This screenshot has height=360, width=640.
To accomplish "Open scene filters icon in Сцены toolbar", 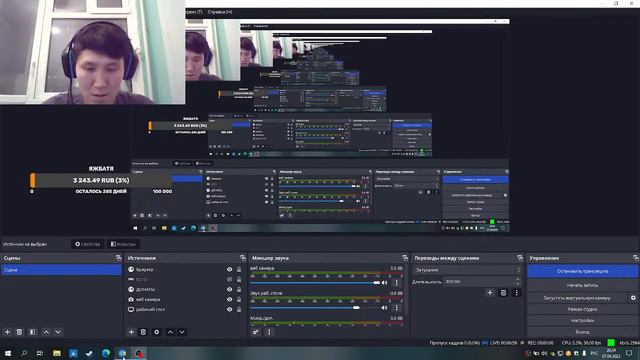I will pos(33,332).
